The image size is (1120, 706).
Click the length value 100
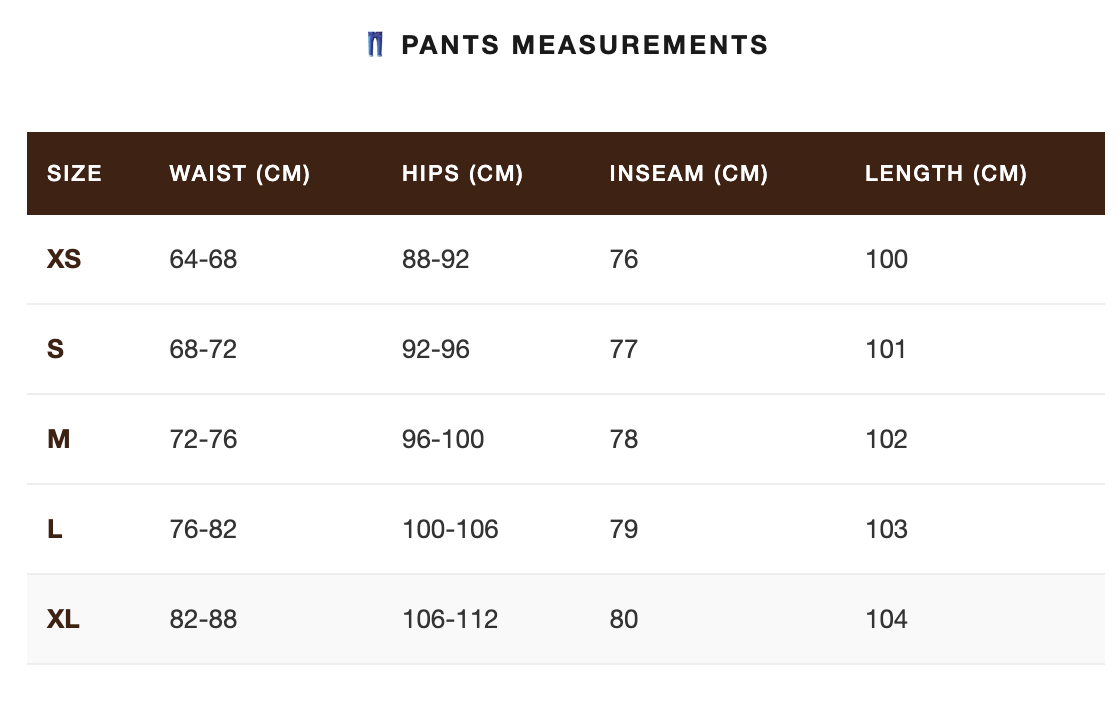tap(886, 260)
